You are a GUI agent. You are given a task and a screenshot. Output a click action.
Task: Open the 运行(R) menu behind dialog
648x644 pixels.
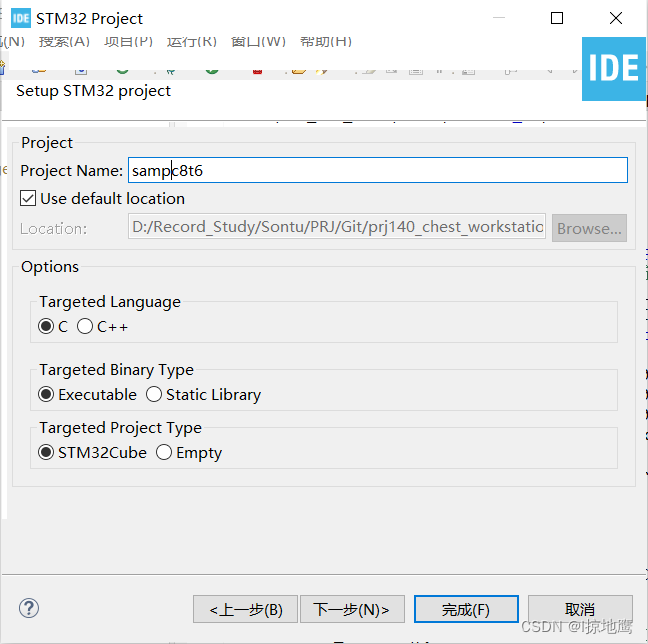tap(192, 41)
